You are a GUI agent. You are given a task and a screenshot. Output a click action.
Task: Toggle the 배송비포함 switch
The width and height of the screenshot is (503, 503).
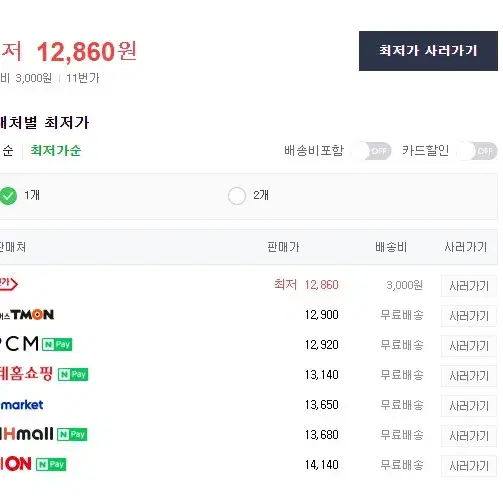pos(371,151)
